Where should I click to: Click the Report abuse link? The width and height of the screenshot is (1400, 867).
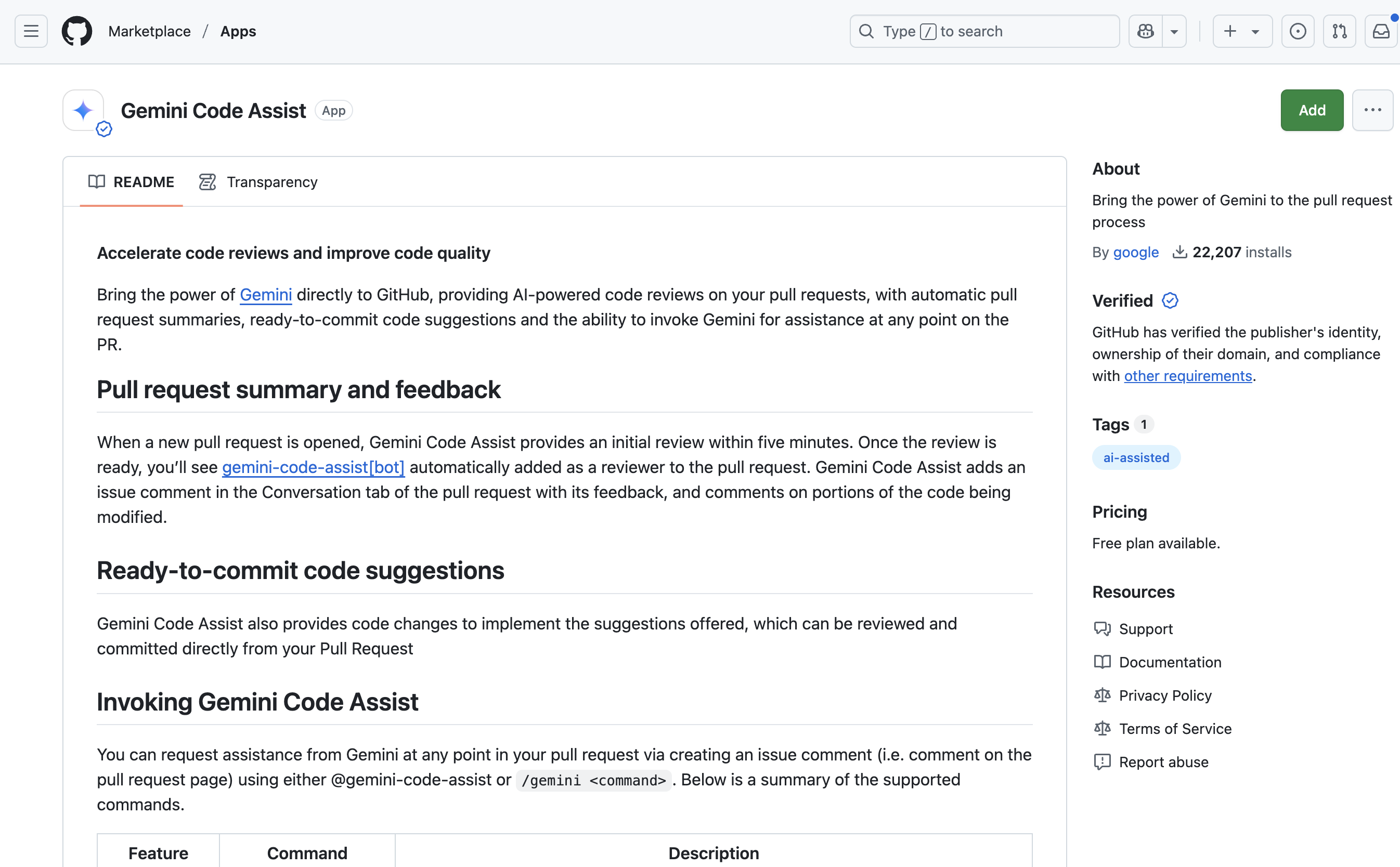coord(1163,762)
